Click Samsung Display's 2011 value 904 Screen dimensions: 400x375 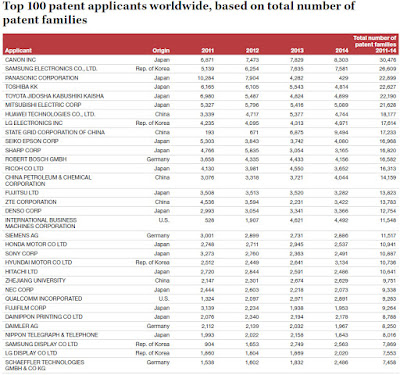pyautogui.click(x=209, y=344)
